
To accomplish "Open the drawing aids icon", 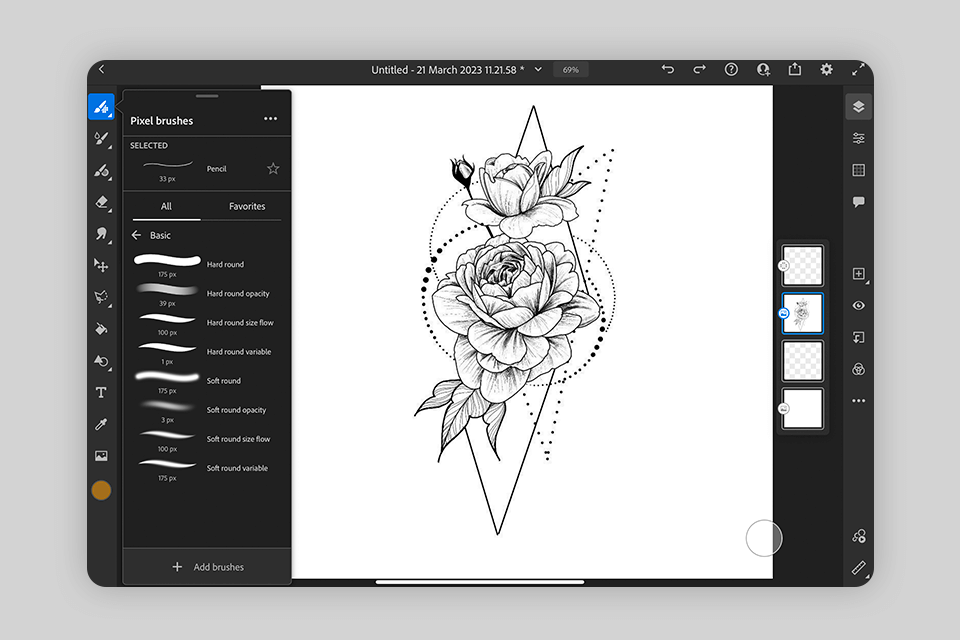I will click(x=858, y=536).
